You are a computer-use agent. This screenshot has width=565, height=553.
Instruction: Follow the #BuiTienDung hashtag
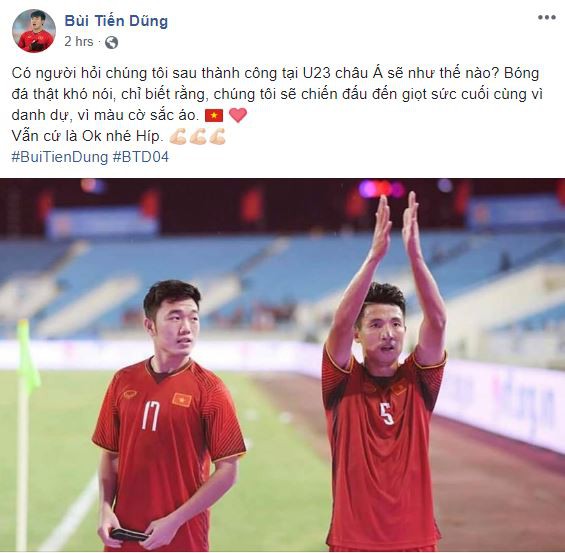(59, 157)
